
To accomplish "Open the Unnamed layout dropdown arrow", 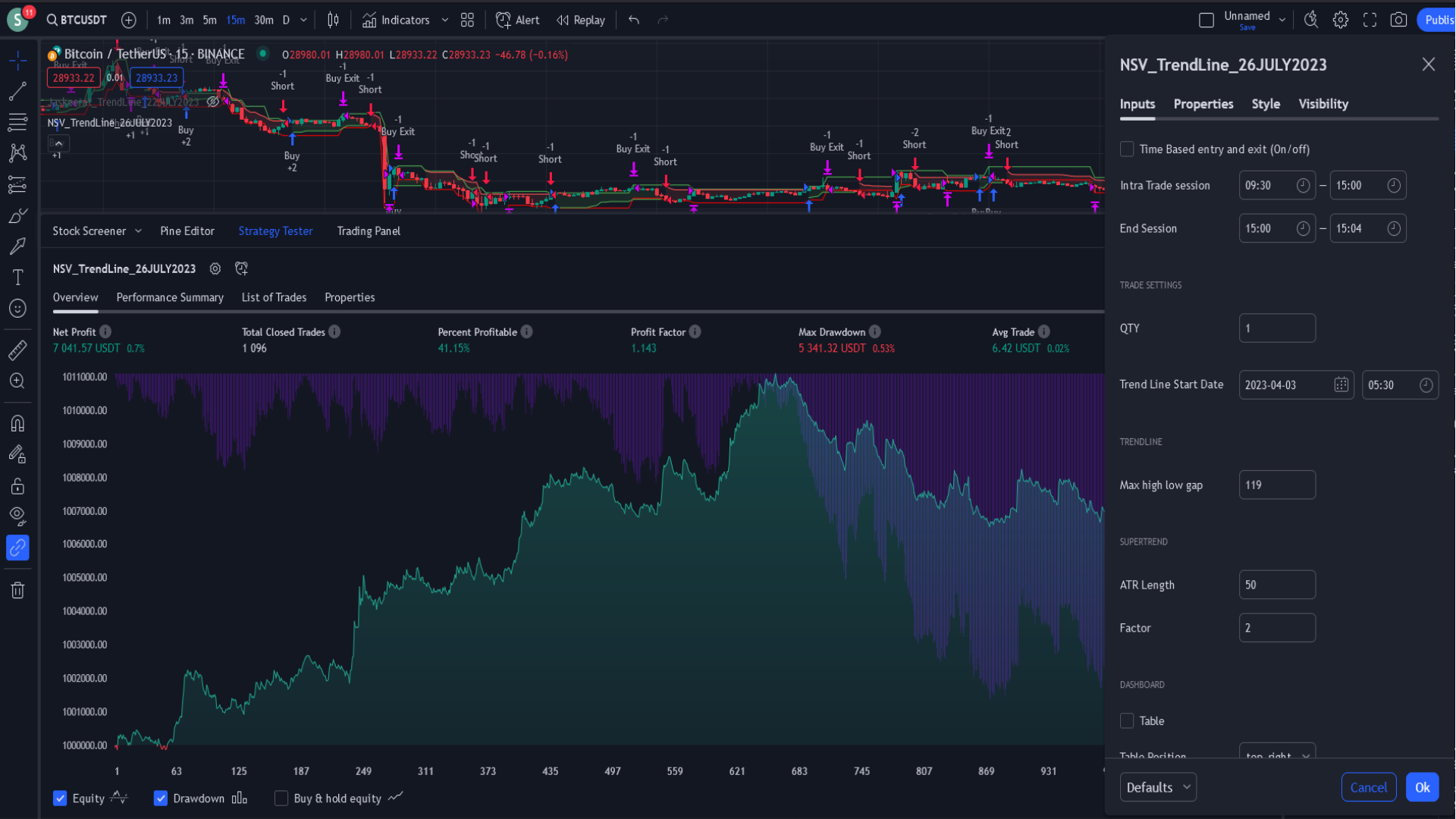I will click(x=1282, y=20).
